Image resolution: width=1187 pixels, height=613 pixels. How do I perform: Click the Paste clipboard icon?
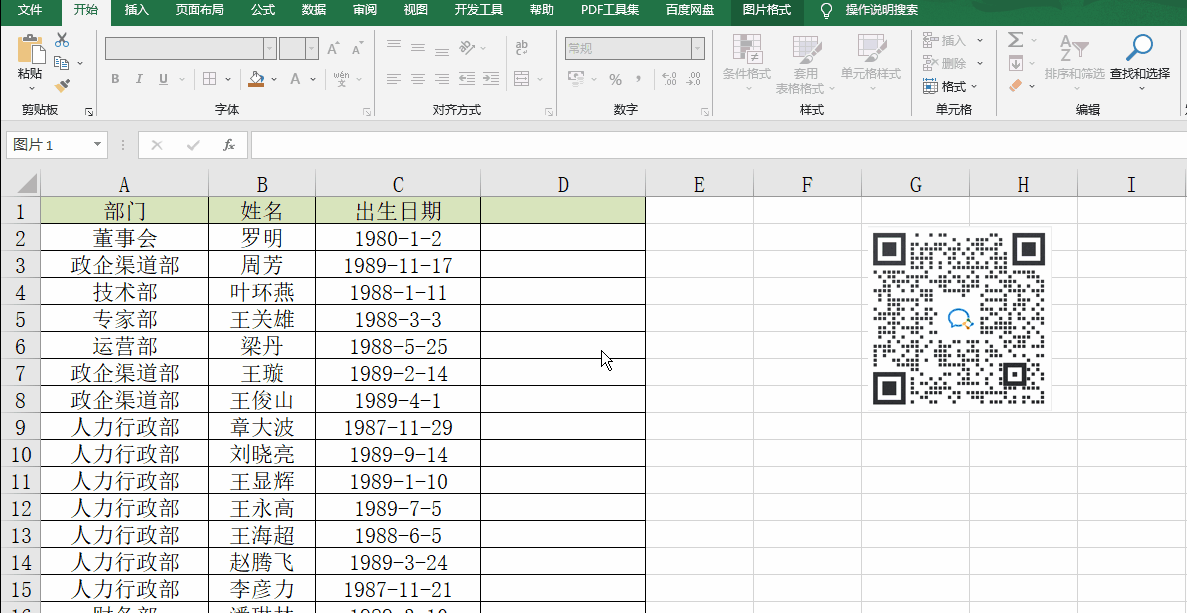click(30, 50)
